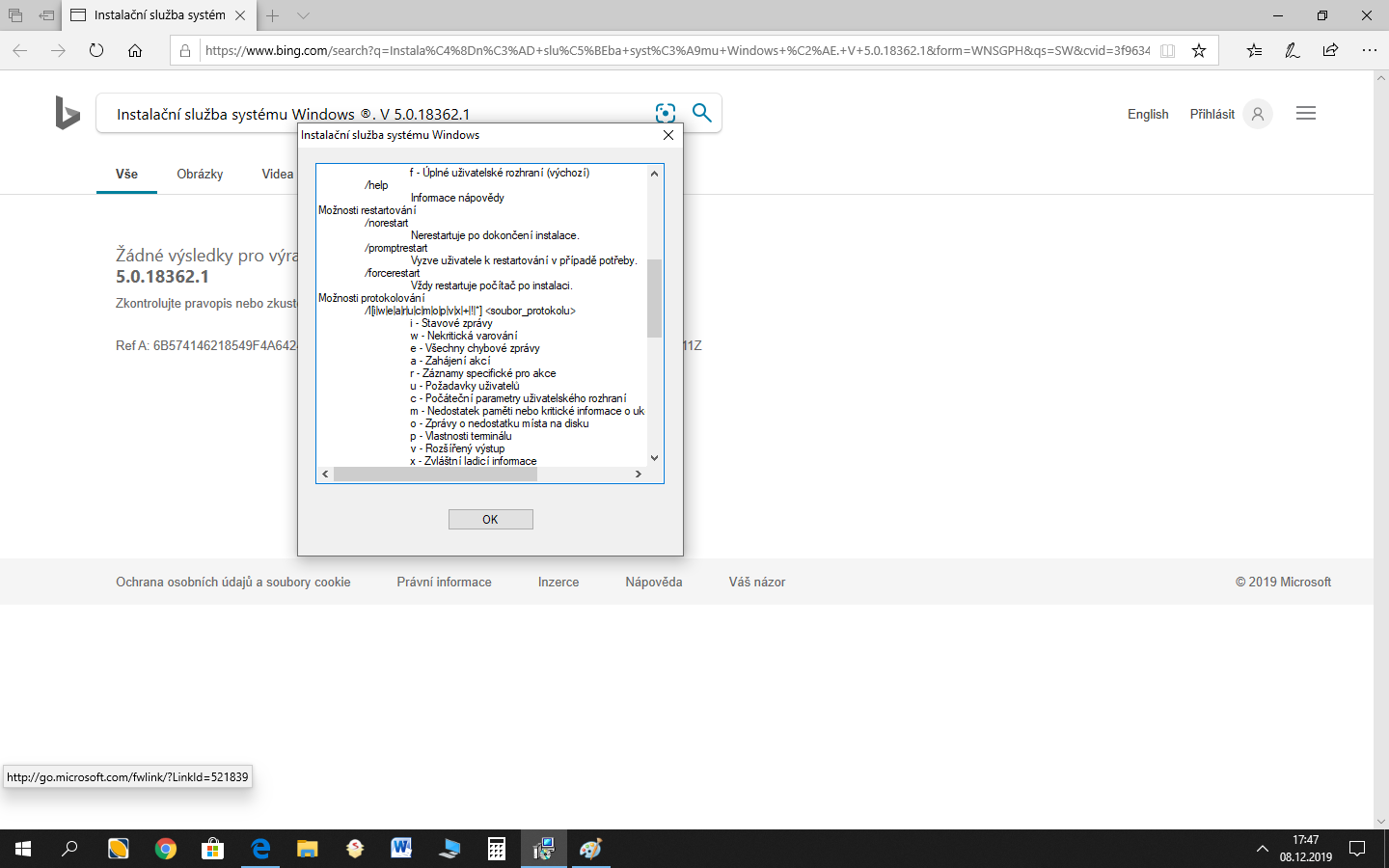Open the Váš názor footer link
Screen dimensions: 1389x868
(757, 583)
